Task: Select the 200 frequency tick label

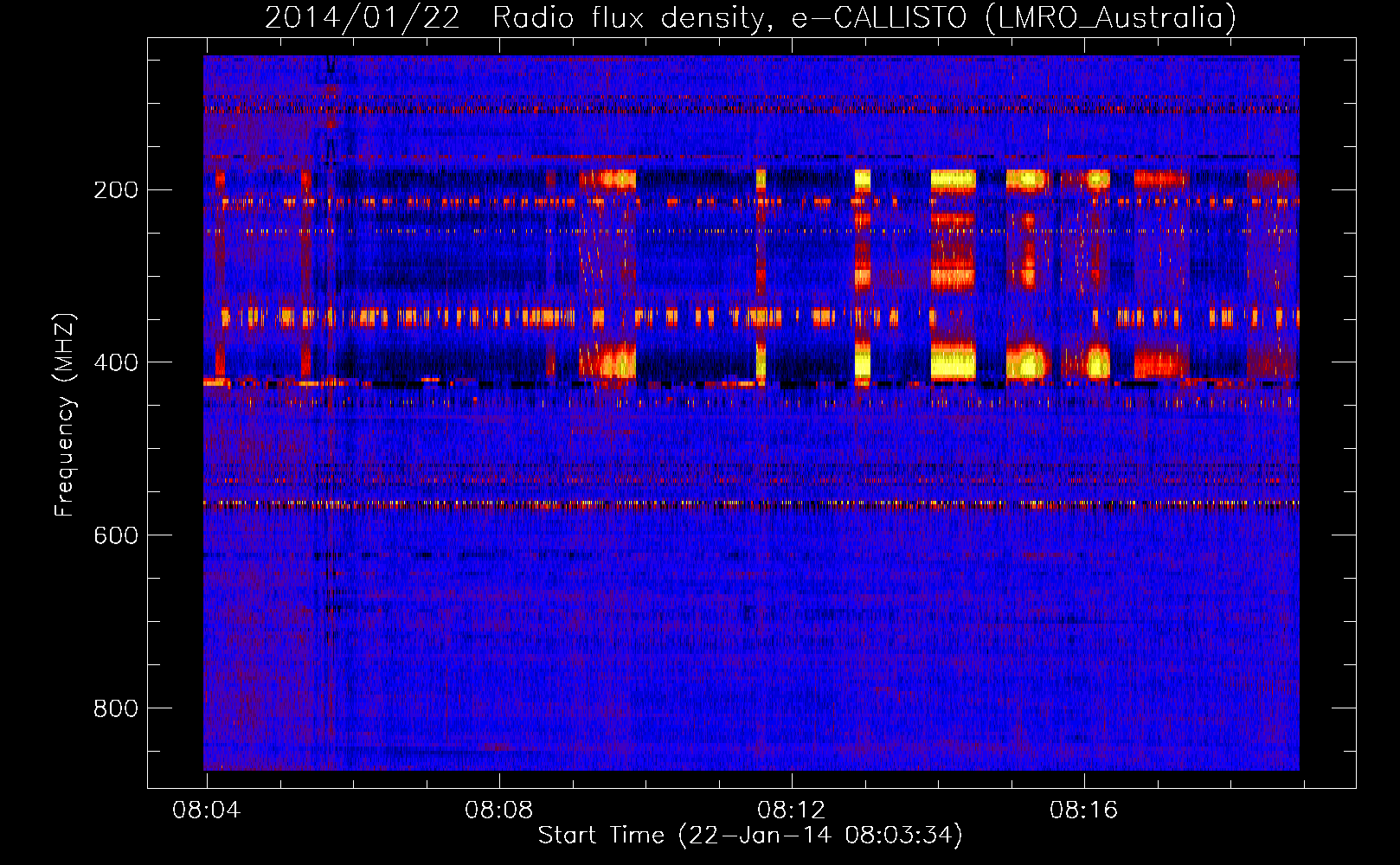Action: pyautogui.click(x=116, y=189)
